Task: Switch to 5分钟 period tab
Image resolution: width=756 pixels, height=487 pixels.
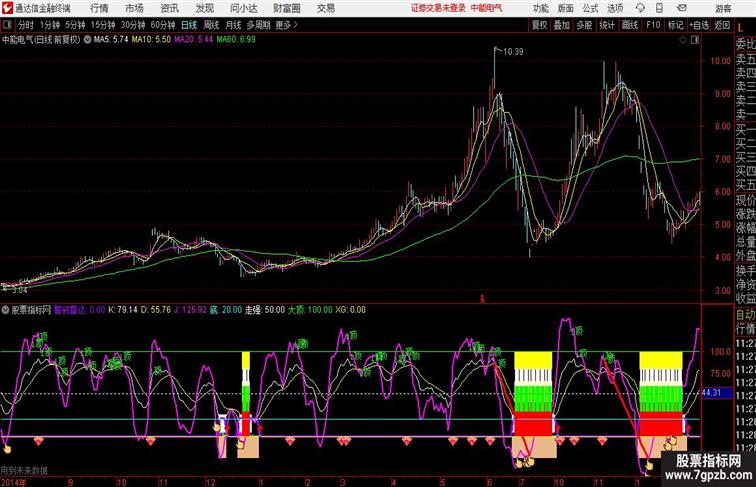Action: point(75,25)
